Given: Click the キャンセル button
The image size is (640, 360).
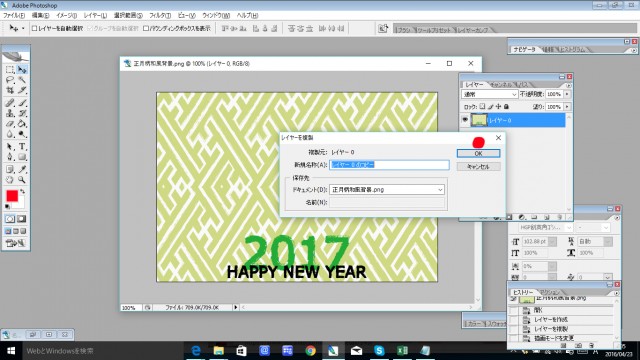Looking at the screenshot, I should tap(478, 167).
